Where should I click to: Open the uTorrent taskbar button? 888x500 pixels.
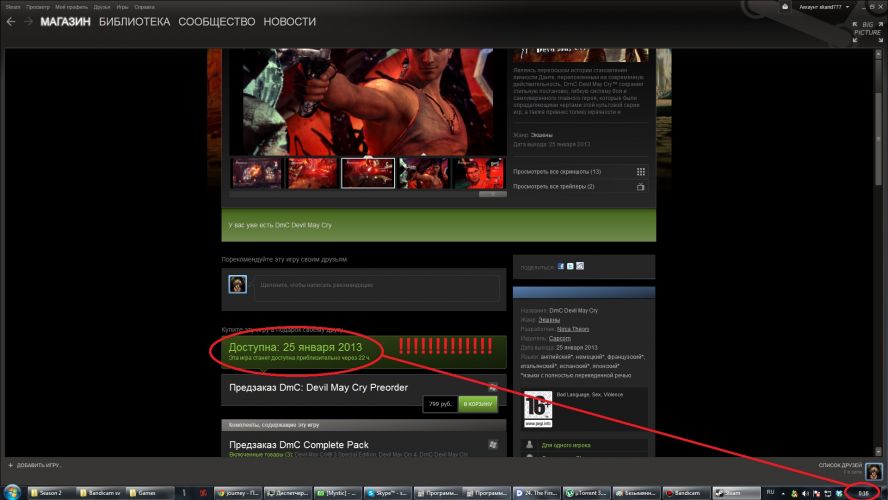[587, 493]
